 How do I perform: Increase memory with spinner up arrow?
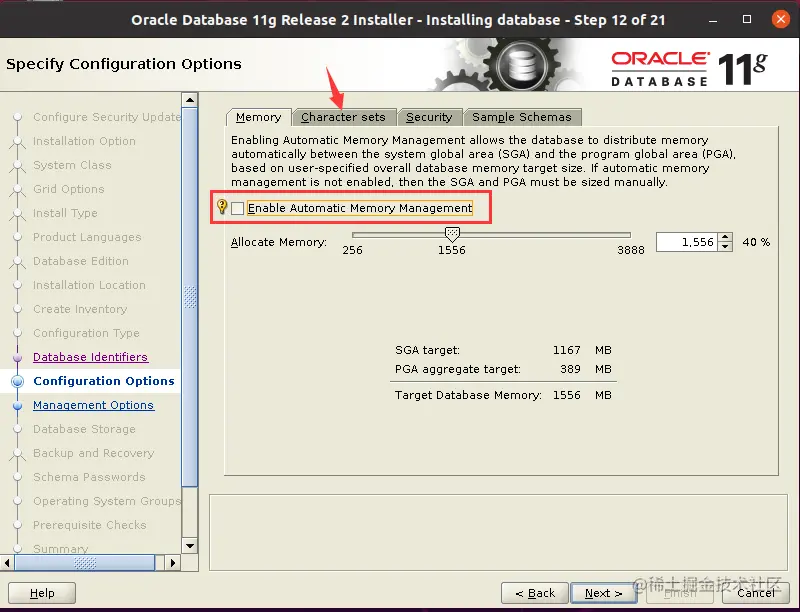[x=725, y=237]
